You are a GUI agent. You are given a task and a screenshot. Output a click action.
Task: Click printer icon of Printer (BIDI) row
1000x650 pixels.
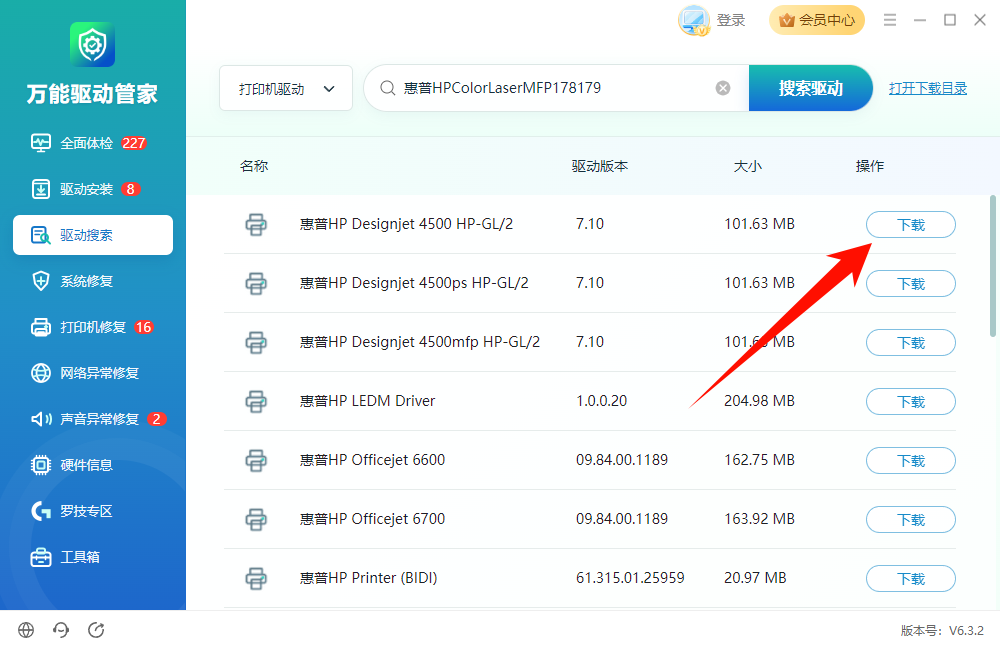click(x=256, y=579)
